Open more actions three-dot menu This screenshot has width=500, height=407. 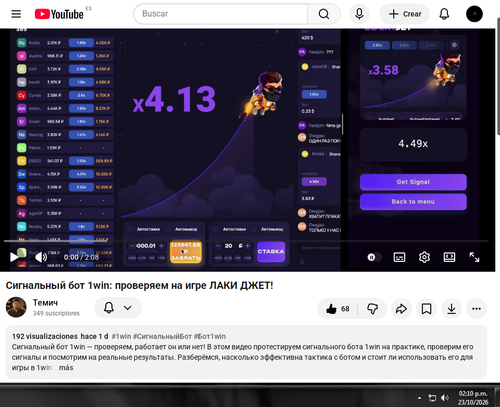[476, 309]
